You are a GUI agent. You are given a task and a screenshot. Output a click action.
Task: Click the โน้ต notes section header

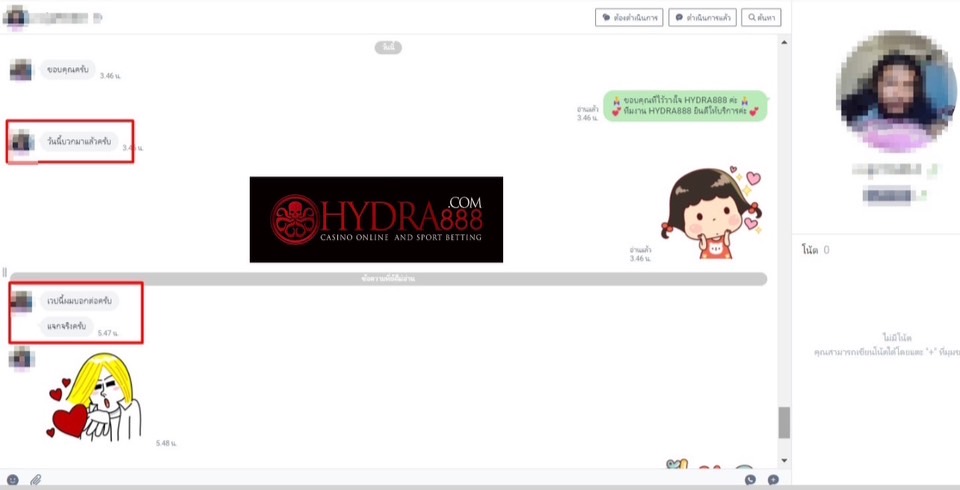[810, 249]
